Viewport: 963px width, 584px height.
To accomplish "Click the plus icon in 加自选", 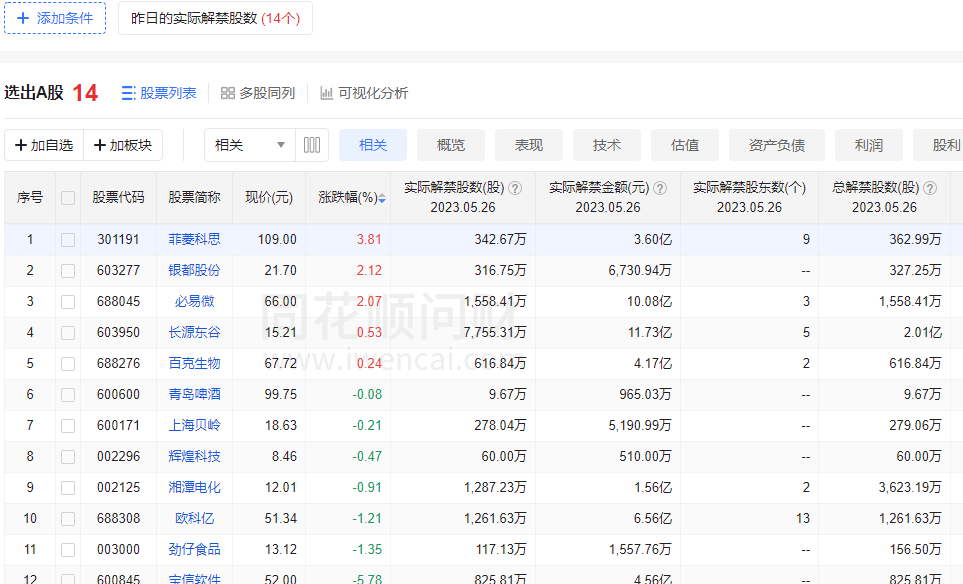I will [x=21, y=145].
